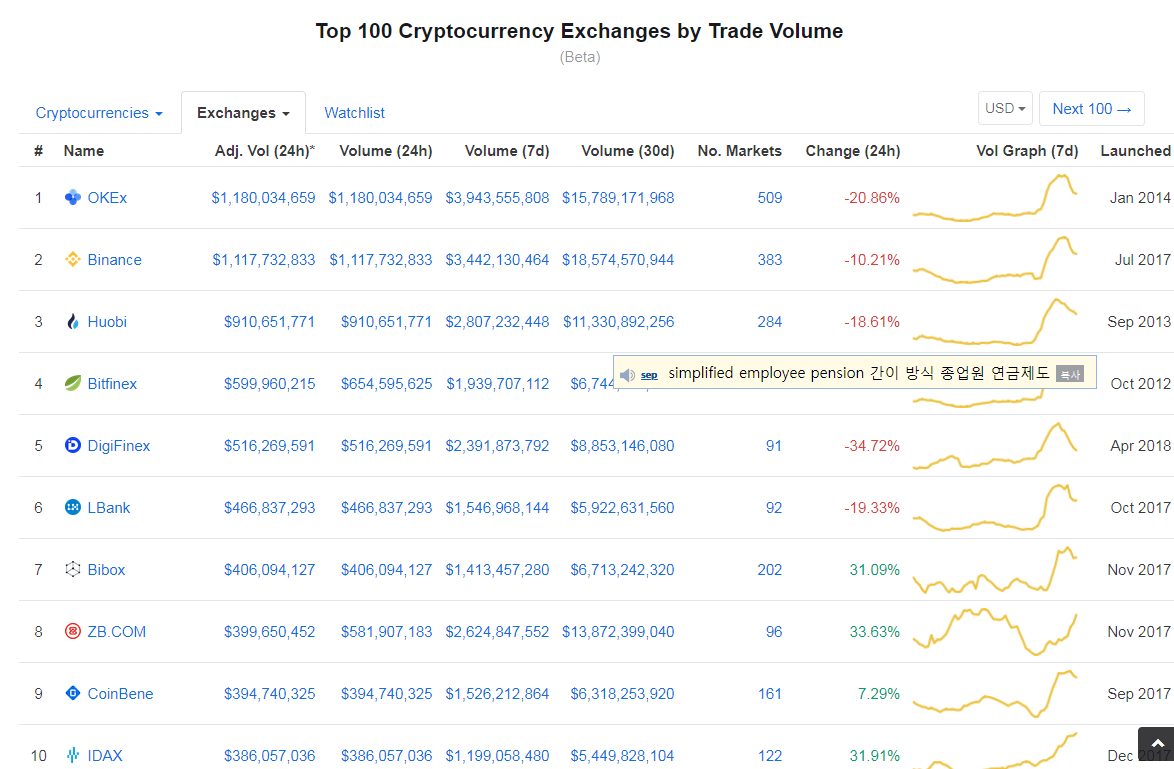
Task: Click Bibox markets count 202
Action: [770, 570]
